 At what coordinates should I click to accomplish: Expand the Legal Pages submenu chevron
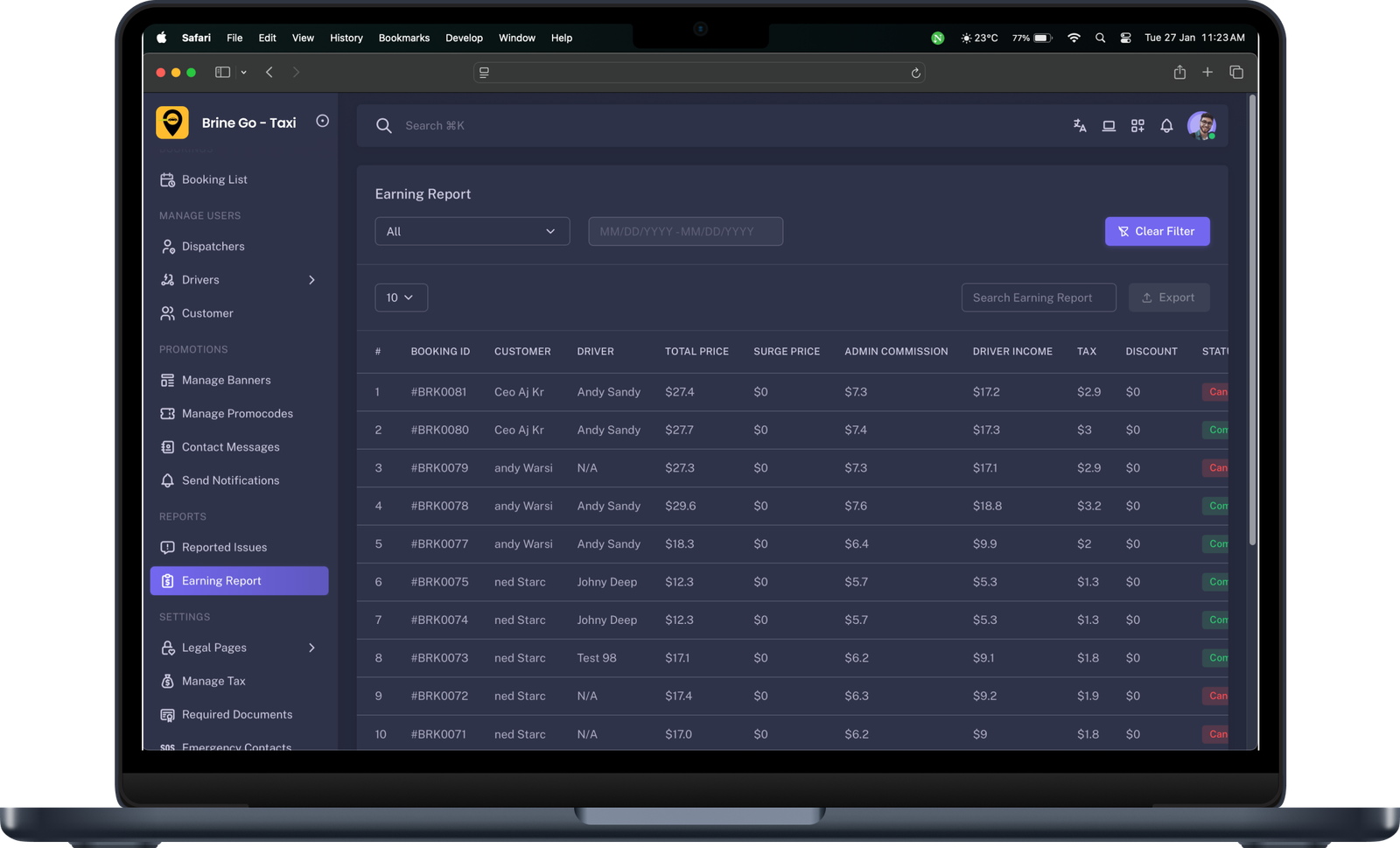pyautogui.click(x=311, y=648)
